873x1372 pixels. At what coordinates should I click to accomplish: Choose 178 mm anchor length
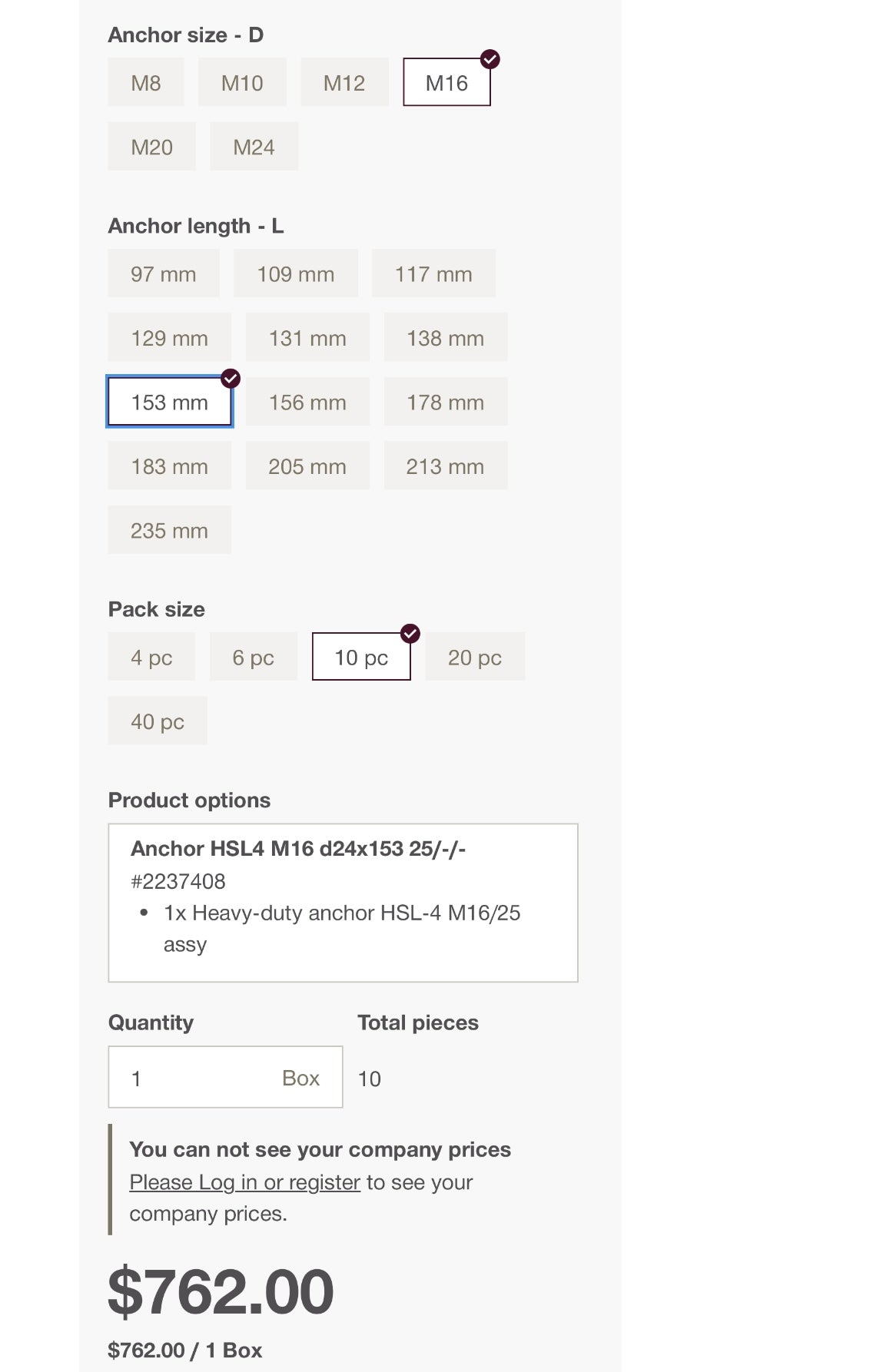tap(446, 403)
